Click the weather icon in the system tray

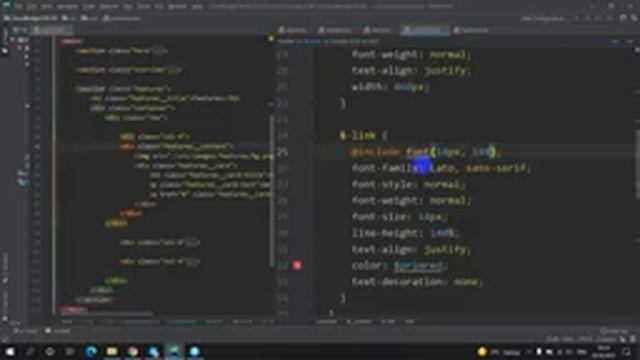pos(482,351)
